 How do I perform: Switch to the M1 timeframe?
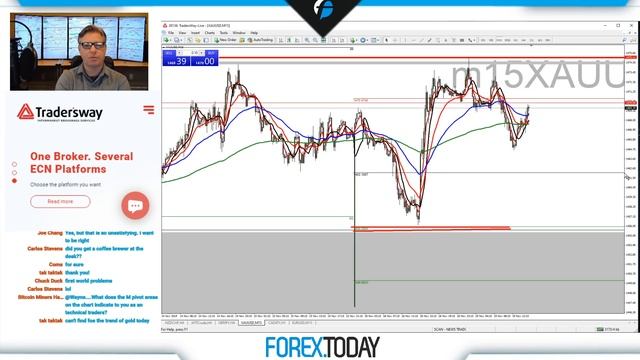point(483,40)
